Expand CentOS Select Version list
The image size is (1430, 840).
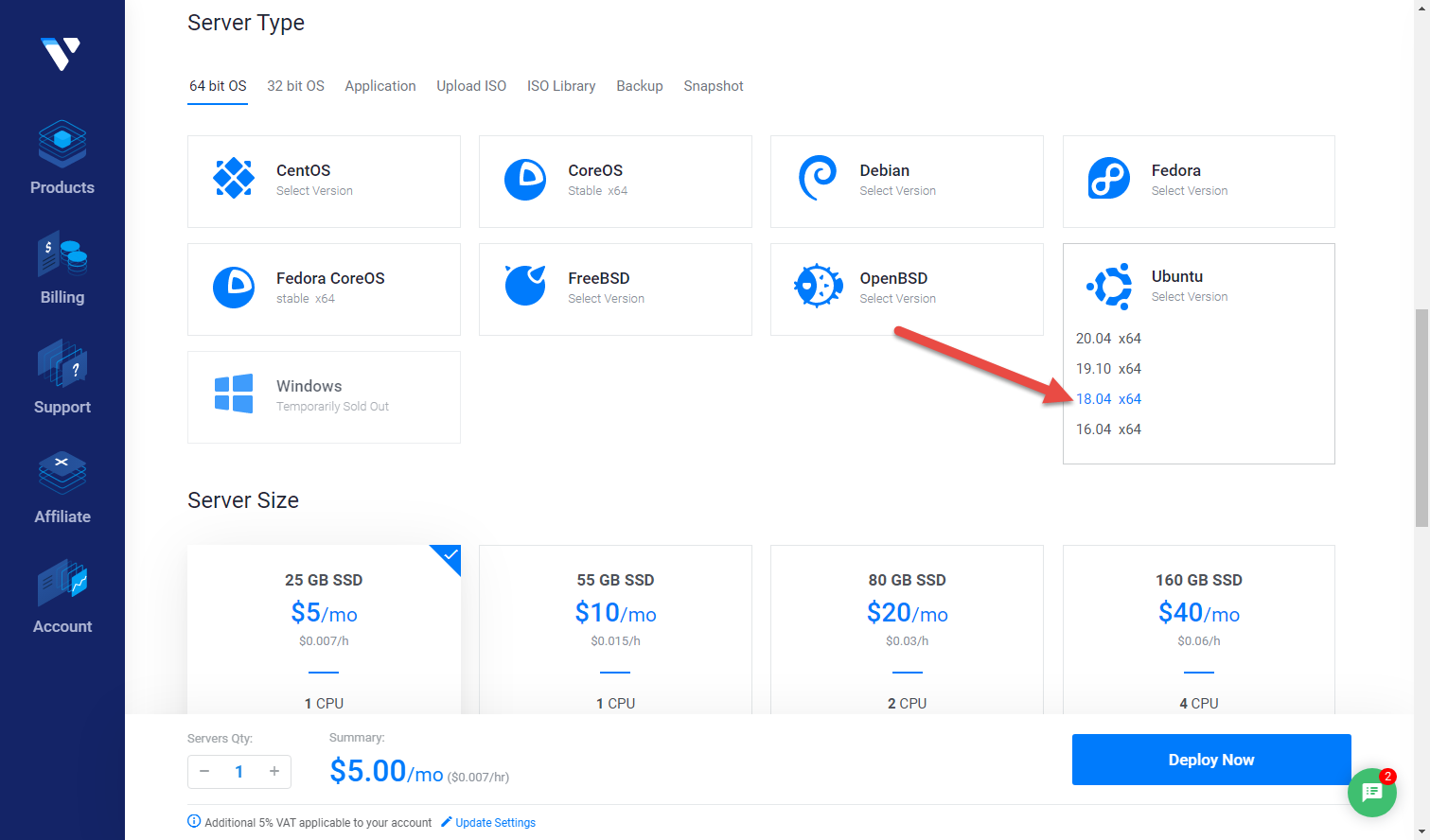point(324,182)
